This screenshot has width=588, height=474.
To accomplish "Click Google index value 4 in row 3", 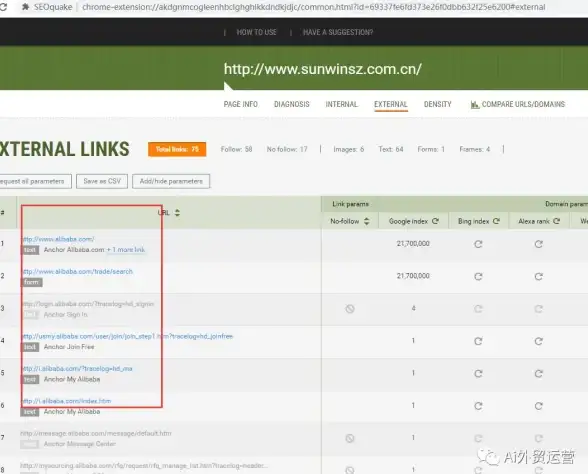I will click(x=413, y=308).
